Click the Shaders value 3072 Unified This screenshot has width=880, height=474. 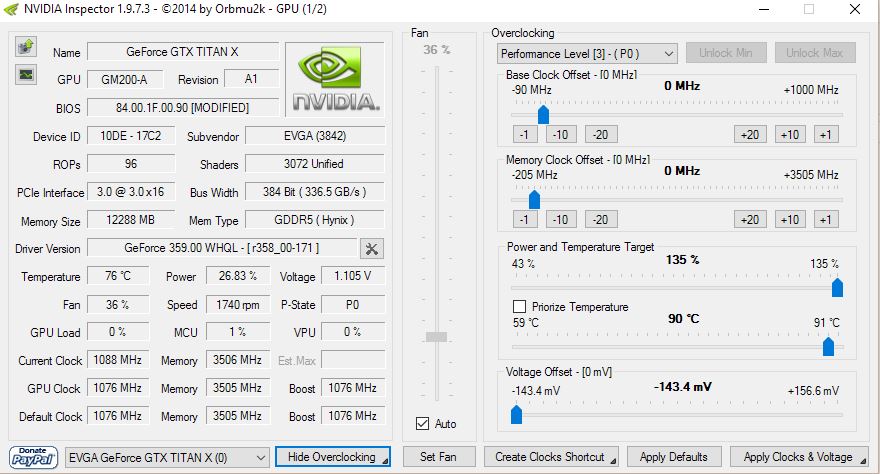pyautogui.click(x=315, y=164)
